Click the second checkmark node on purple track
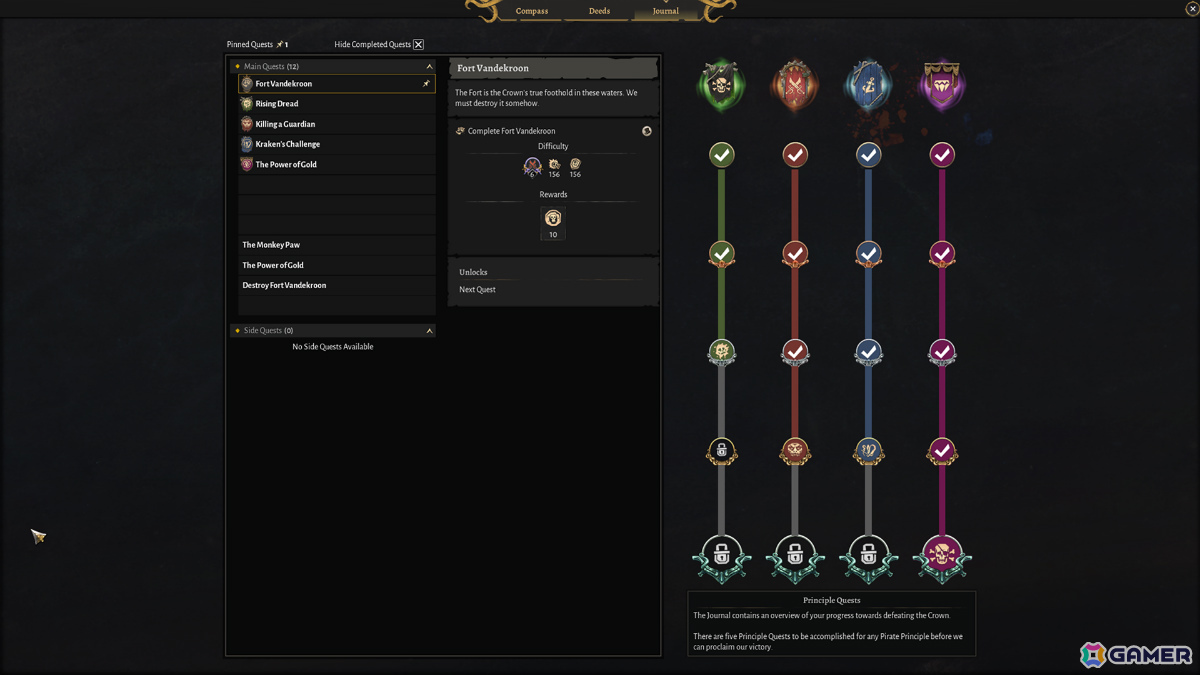This screenshot has width=1200, height=675. (942, 254)
